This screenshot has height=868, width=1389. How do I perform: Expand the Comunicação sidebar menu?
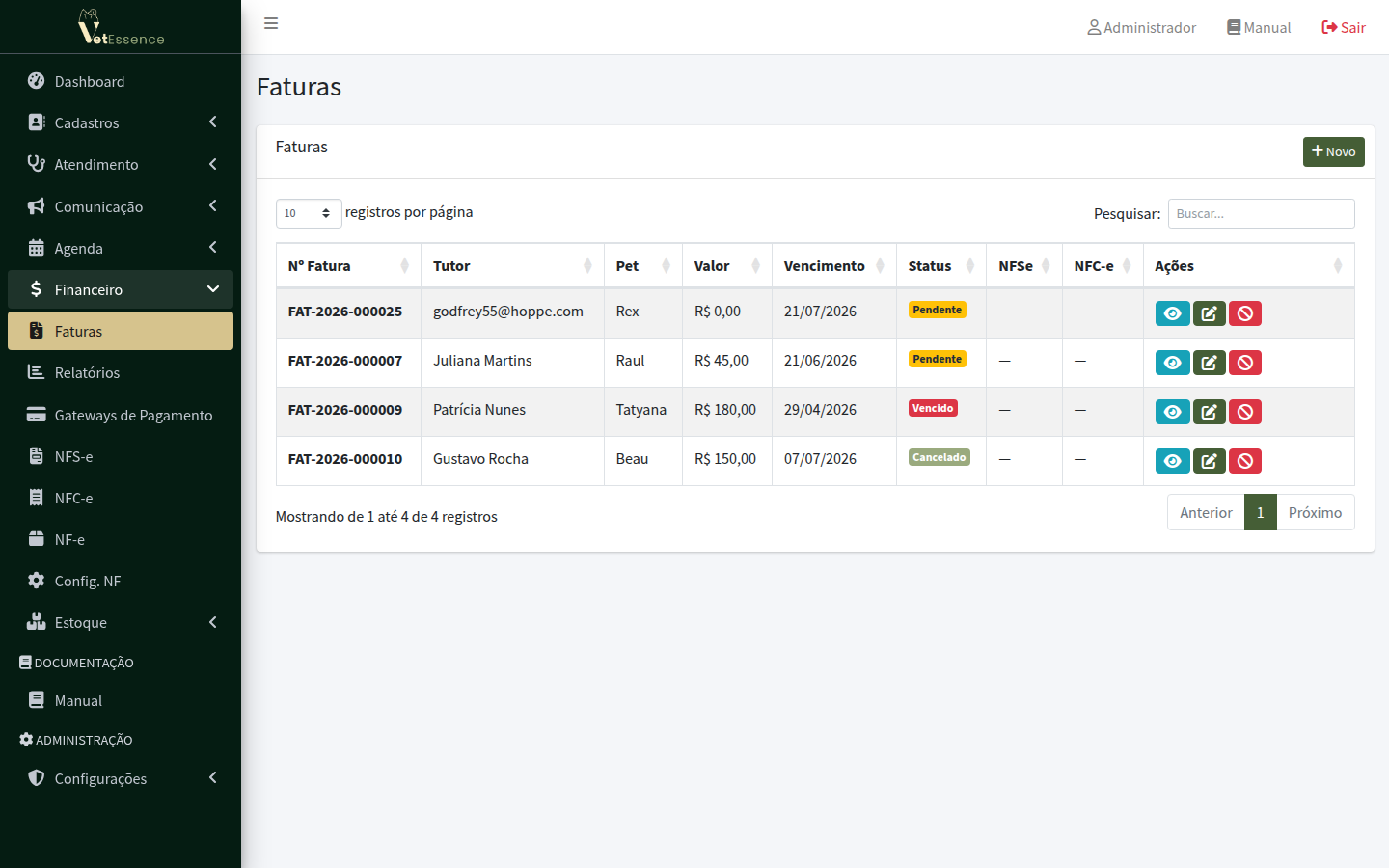(121, 206)
